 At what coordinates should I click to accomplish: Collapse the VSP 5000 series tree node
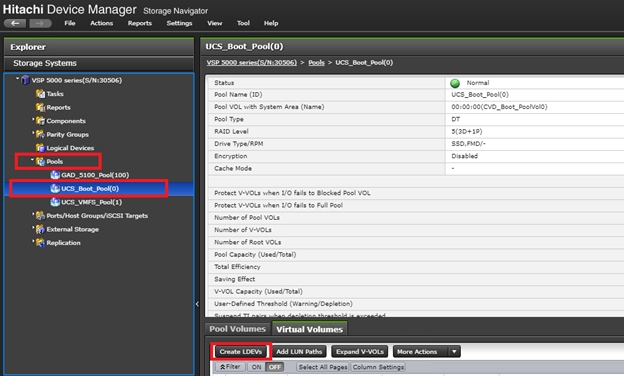(x=18, y=79)
